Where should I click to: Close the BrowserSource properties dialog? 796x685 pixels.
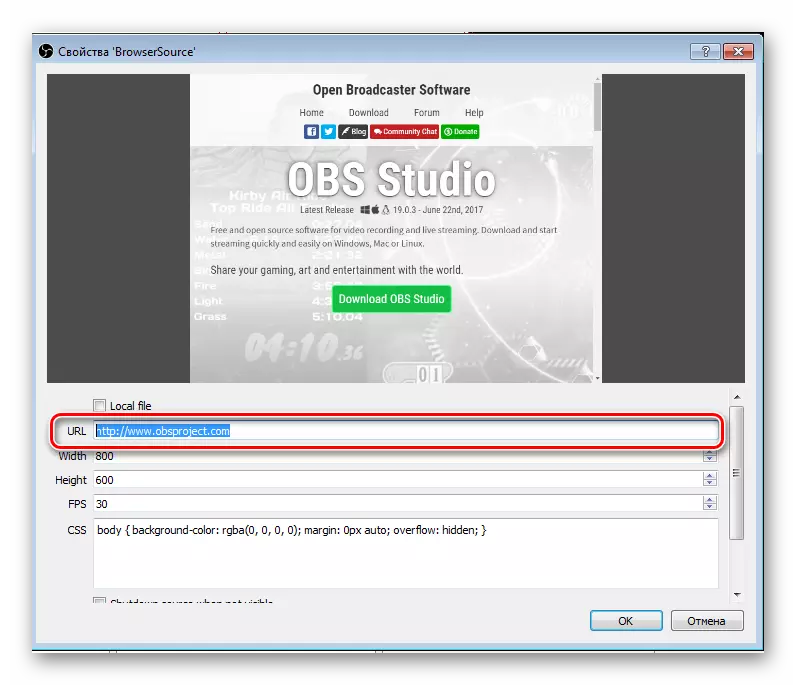[738, 51]
